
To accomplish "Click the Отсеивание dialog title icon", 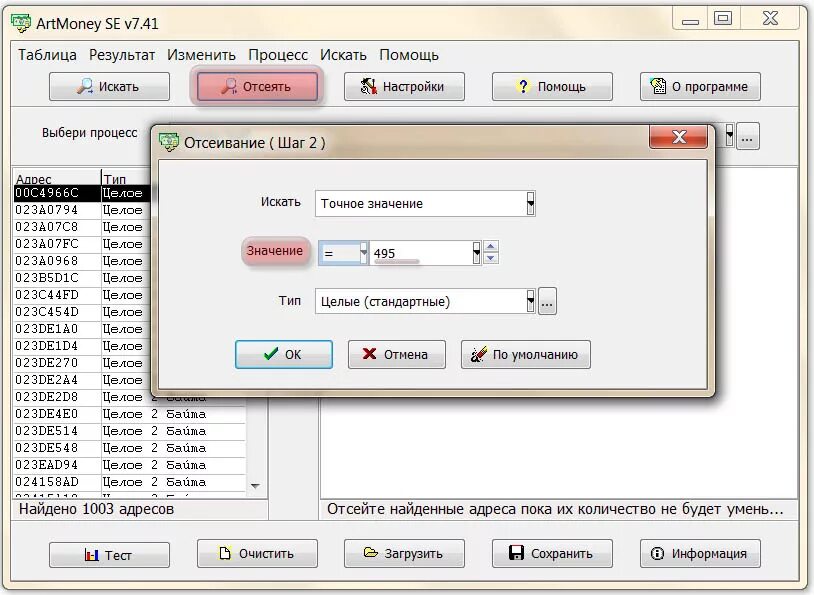I will (169, 142).
